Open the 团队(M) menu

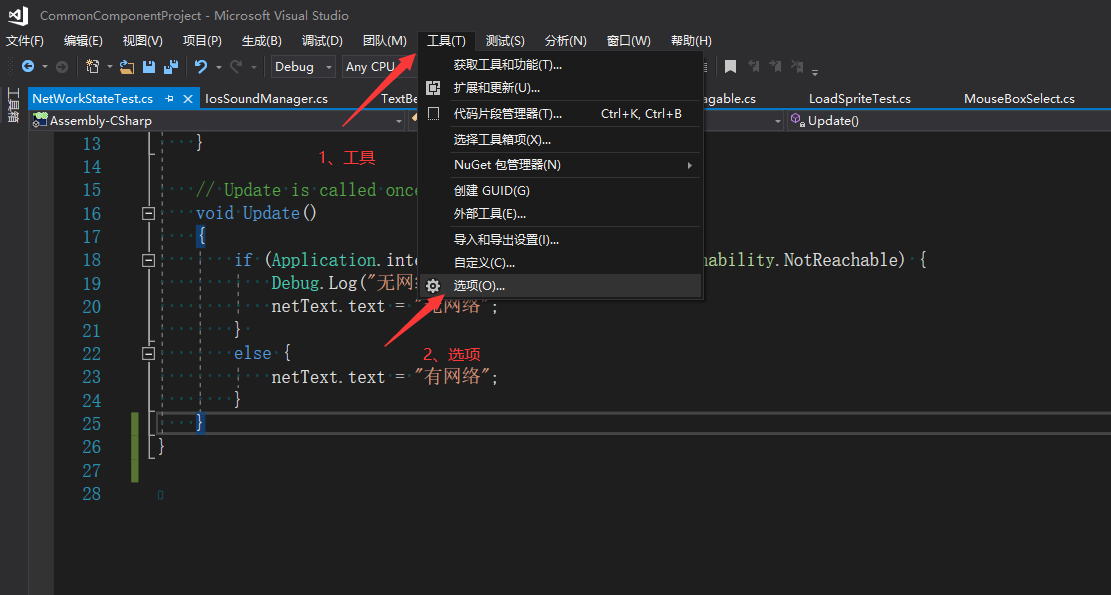385,40
